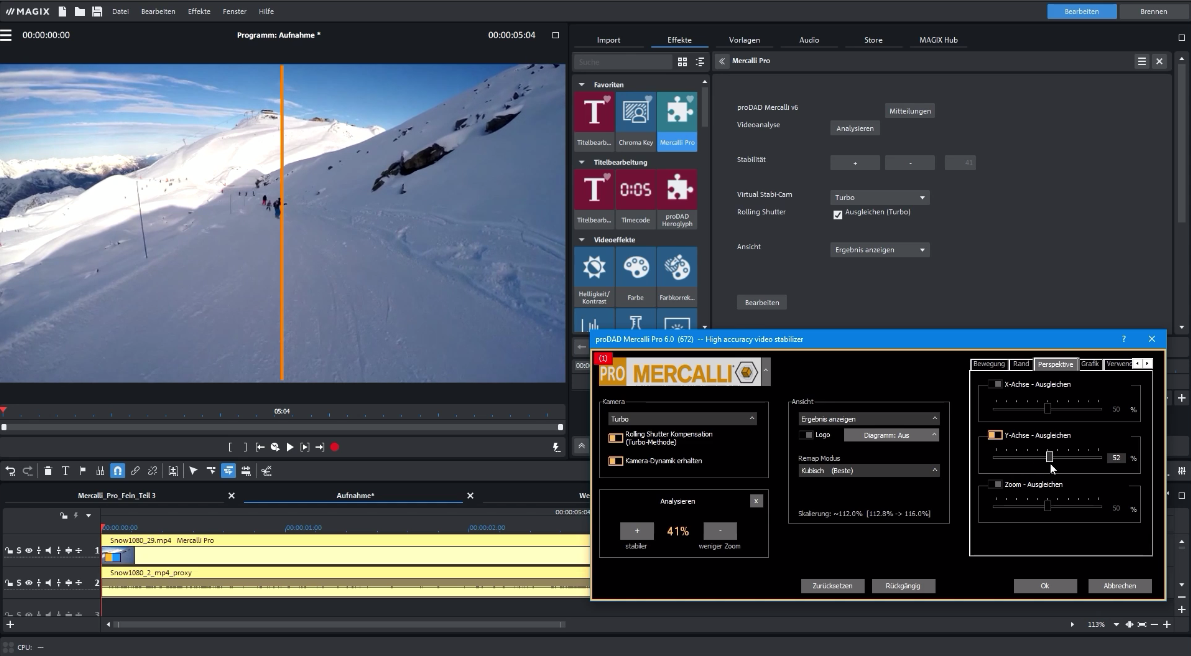Select the Mercalli Pro effect icon under Favoriten

[677, 113]
